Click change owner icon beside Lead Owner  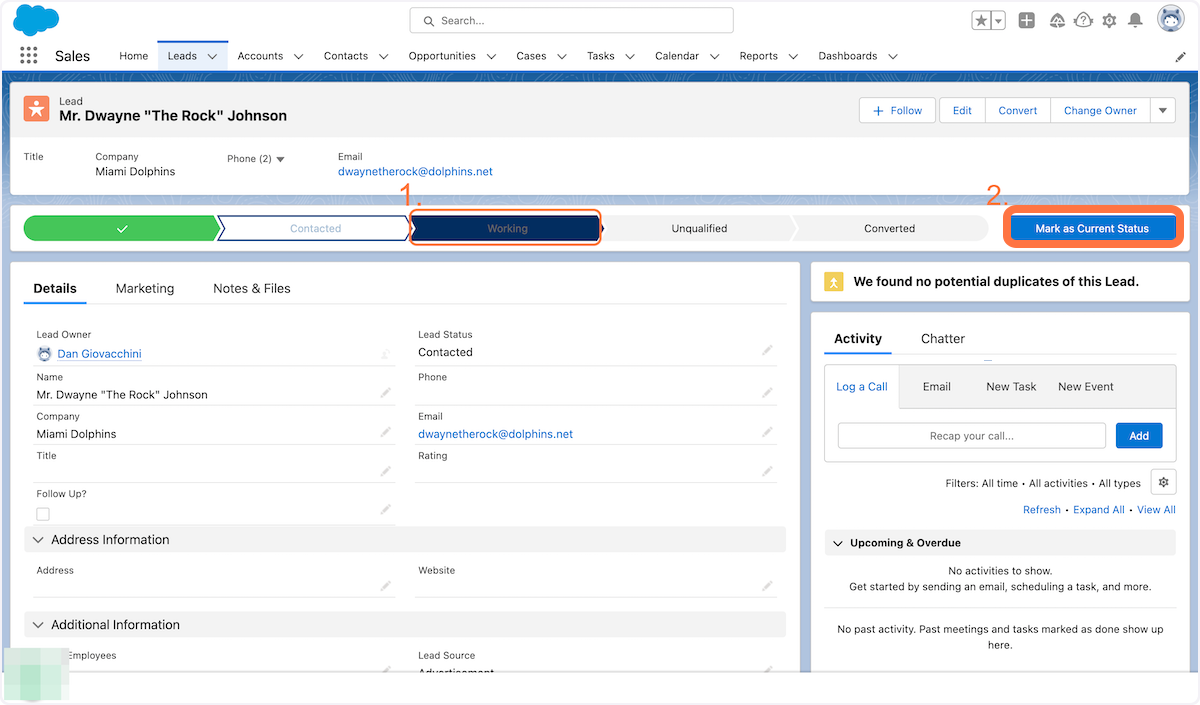[385, 354]
